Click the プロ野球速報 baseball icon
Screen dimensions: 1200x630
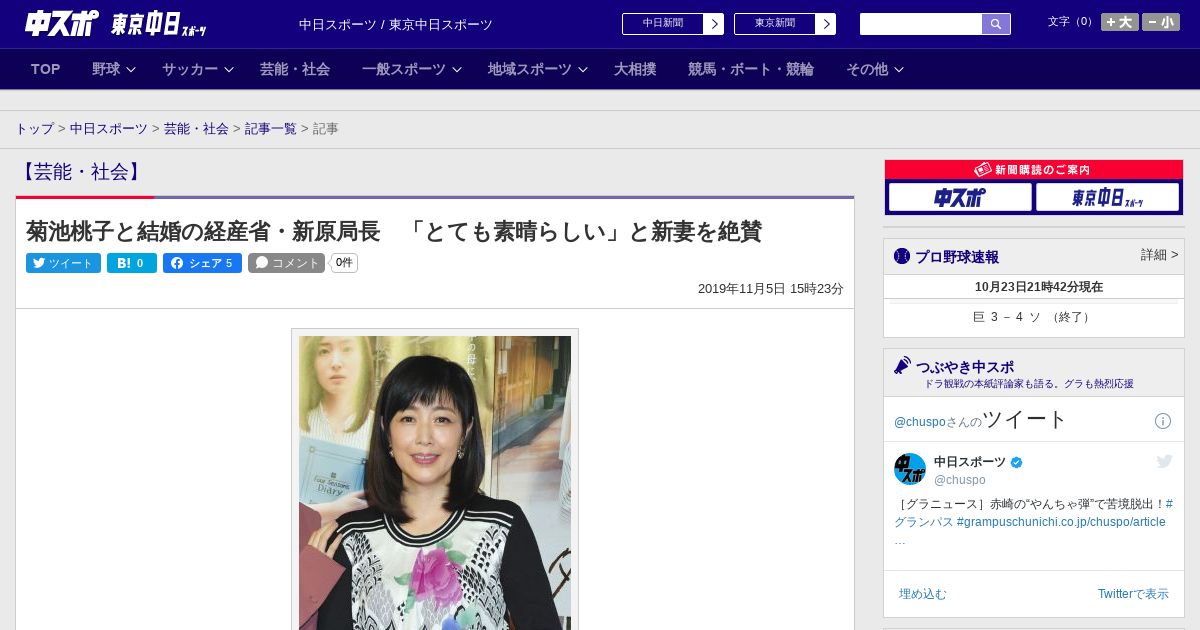tap(902, 256)
